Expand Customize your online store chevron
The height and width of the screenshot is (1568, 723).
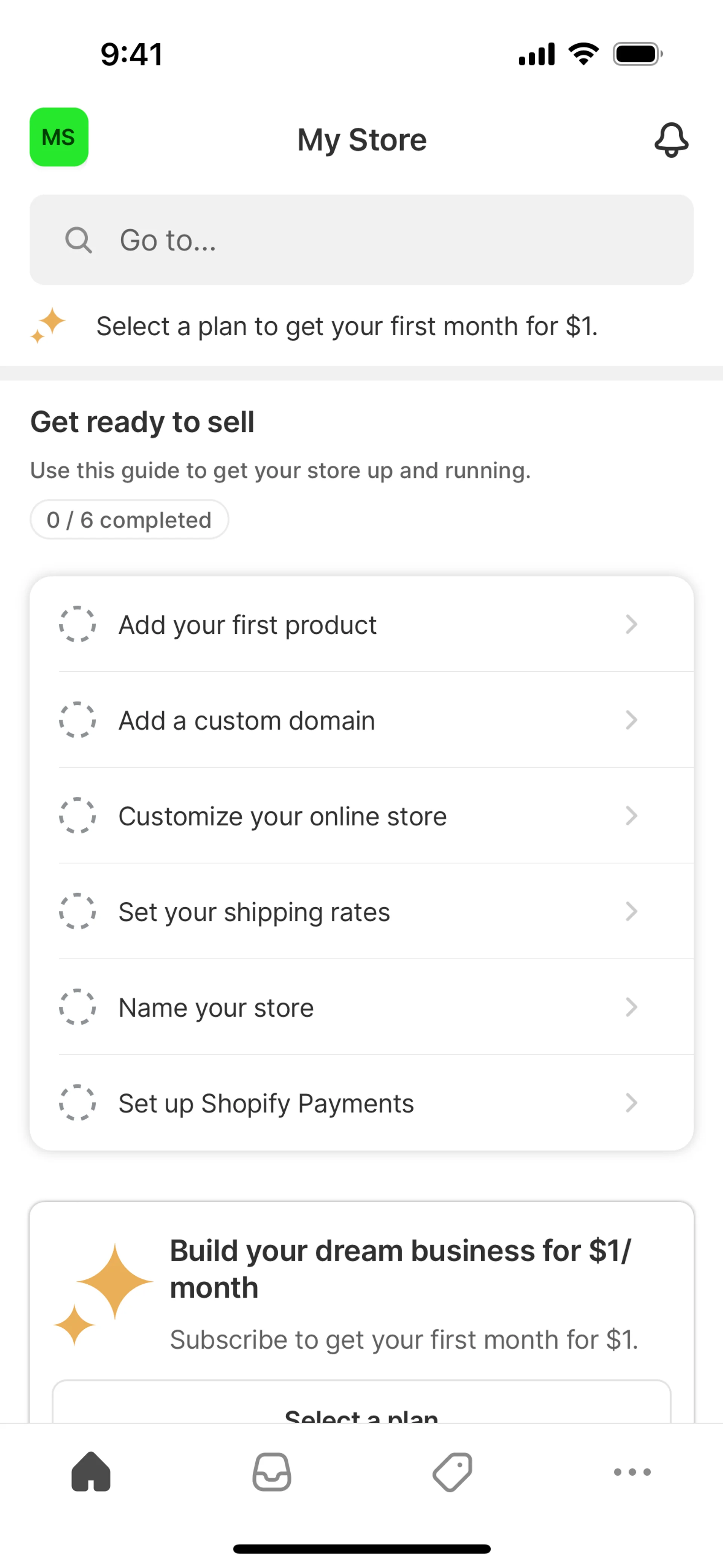click(631, 816)
